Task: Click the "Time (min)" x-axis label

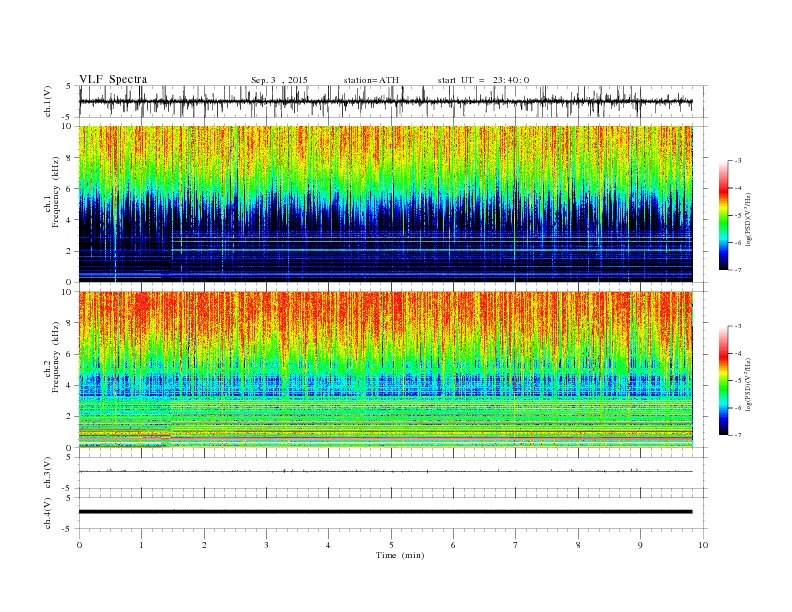Action: 400,555
